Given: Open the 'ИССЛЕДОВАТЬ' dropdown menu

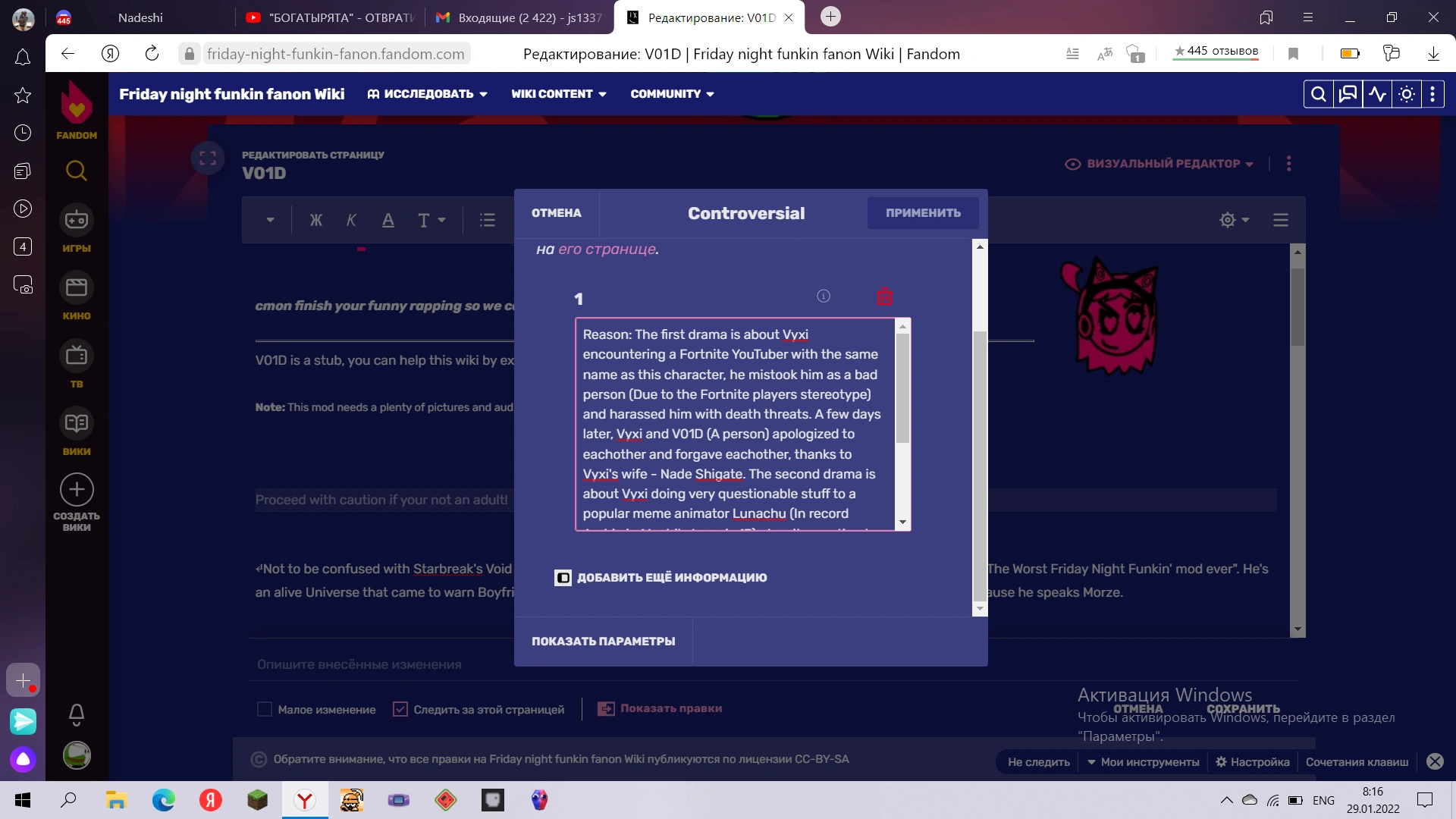Looking at the screenshot, I should coord(427,93).
